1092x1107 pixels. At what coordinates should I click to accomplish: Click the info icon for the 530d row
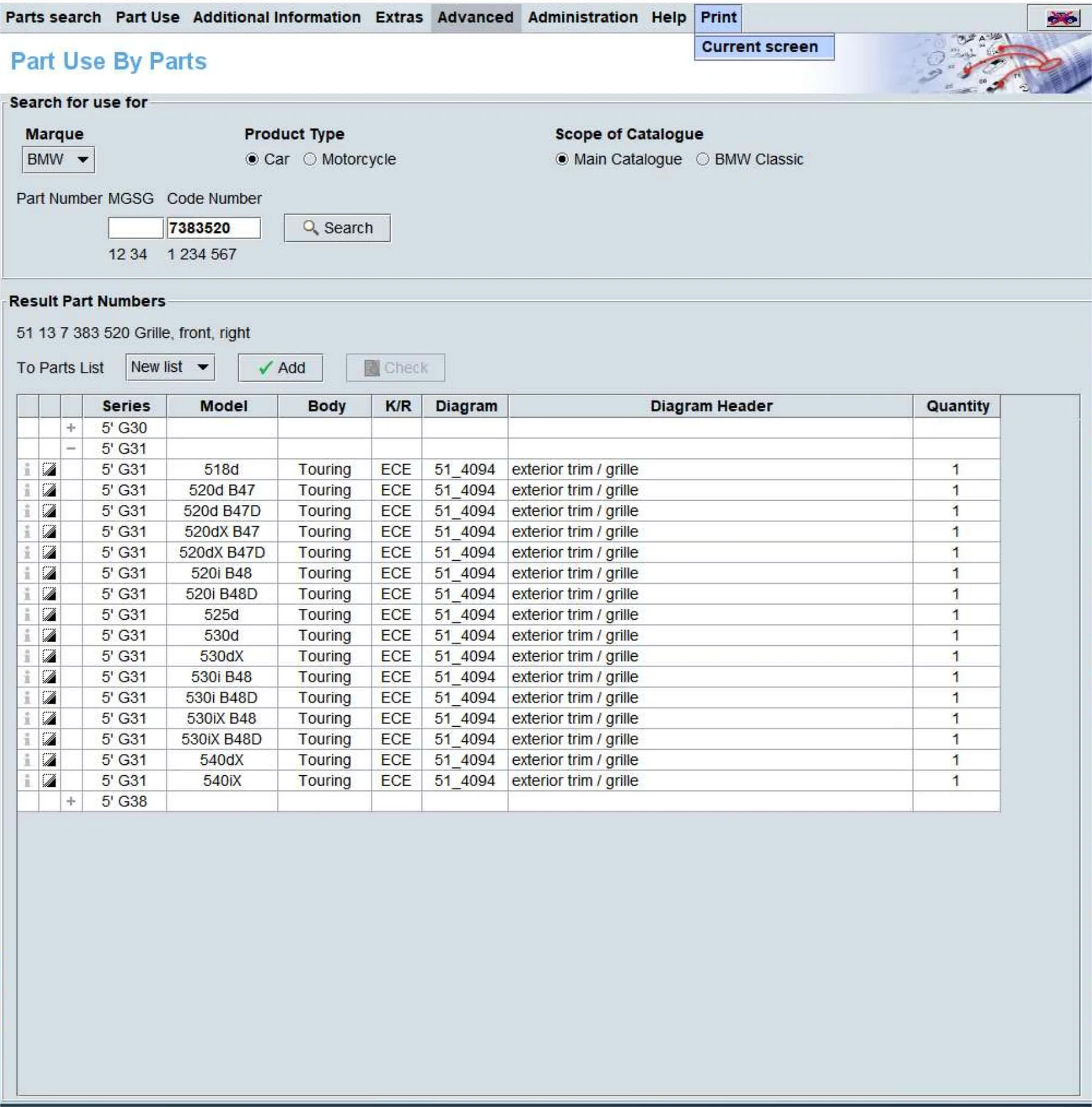coord(27,636)
